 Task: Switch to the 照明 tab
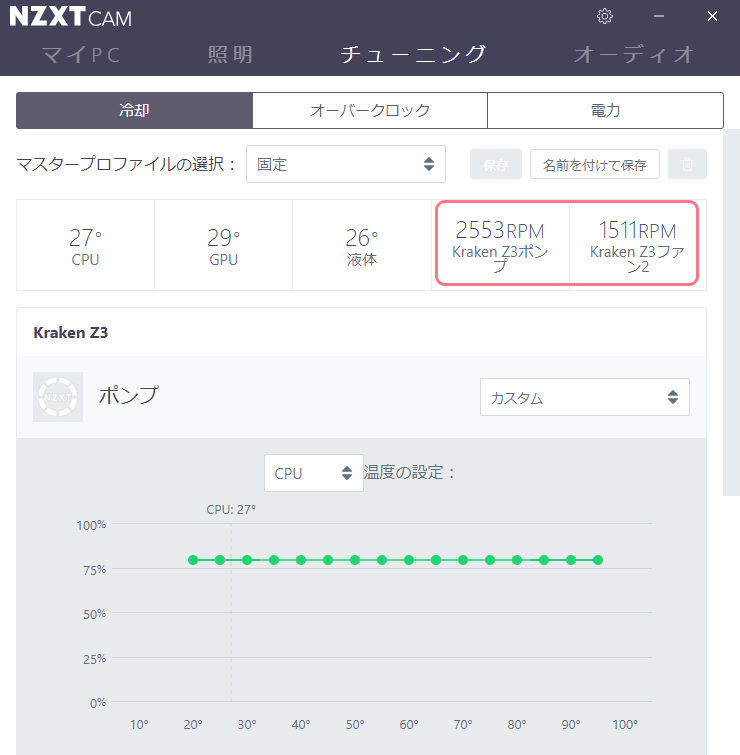230,54
